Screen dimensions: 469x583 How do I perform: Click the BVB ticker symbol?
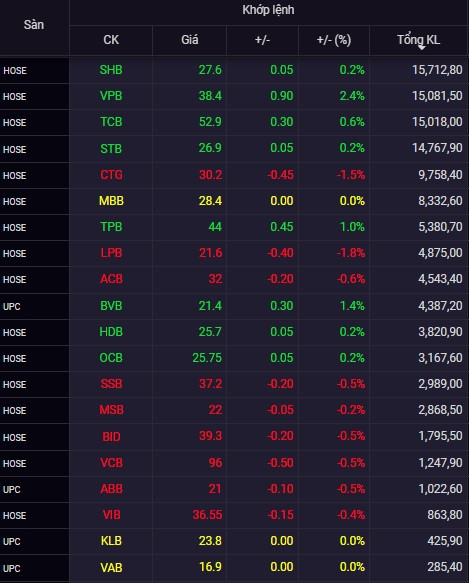111,306
